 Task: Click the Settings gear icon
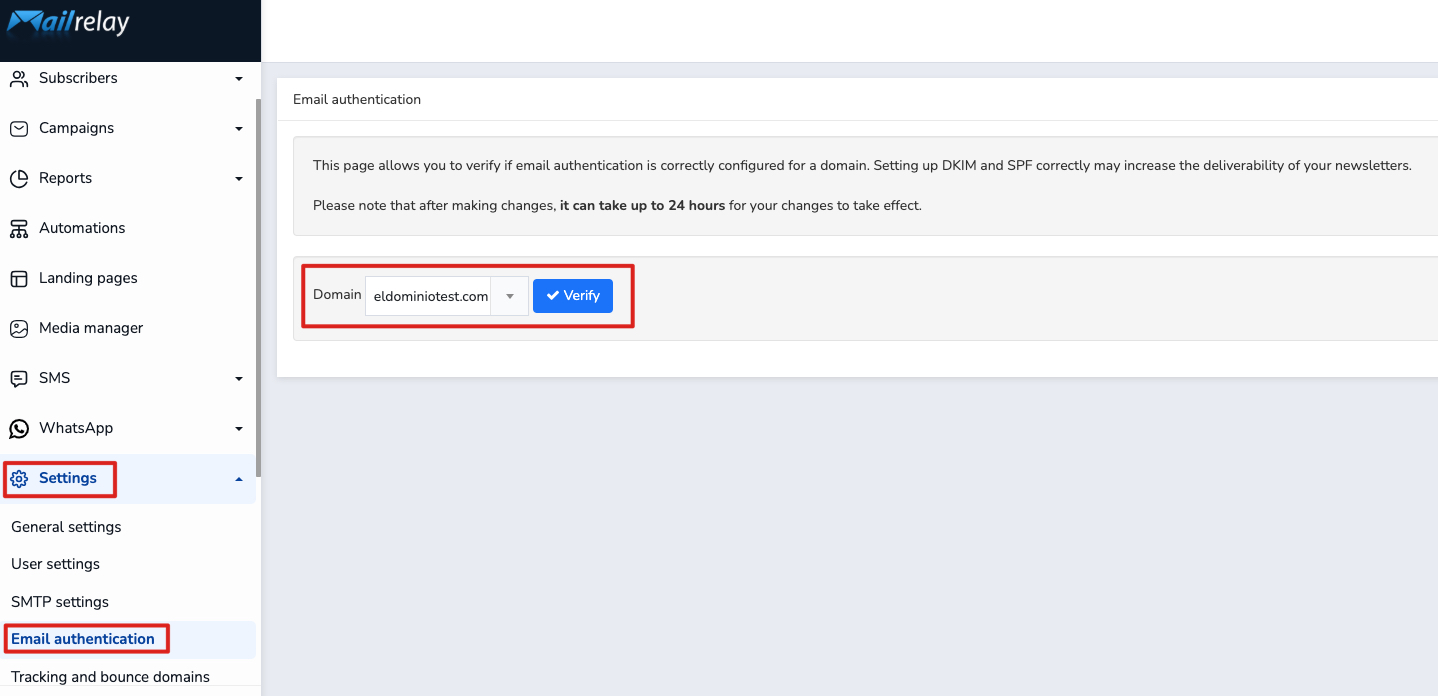19,479
